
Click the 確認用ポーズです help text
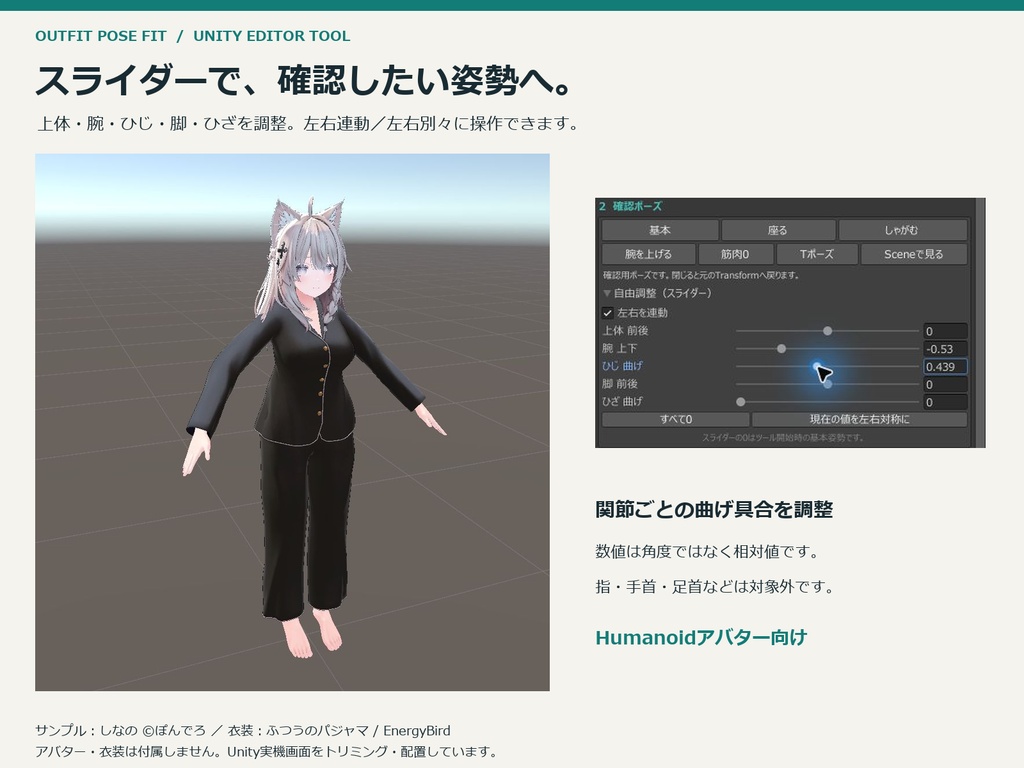pos(701,276)
